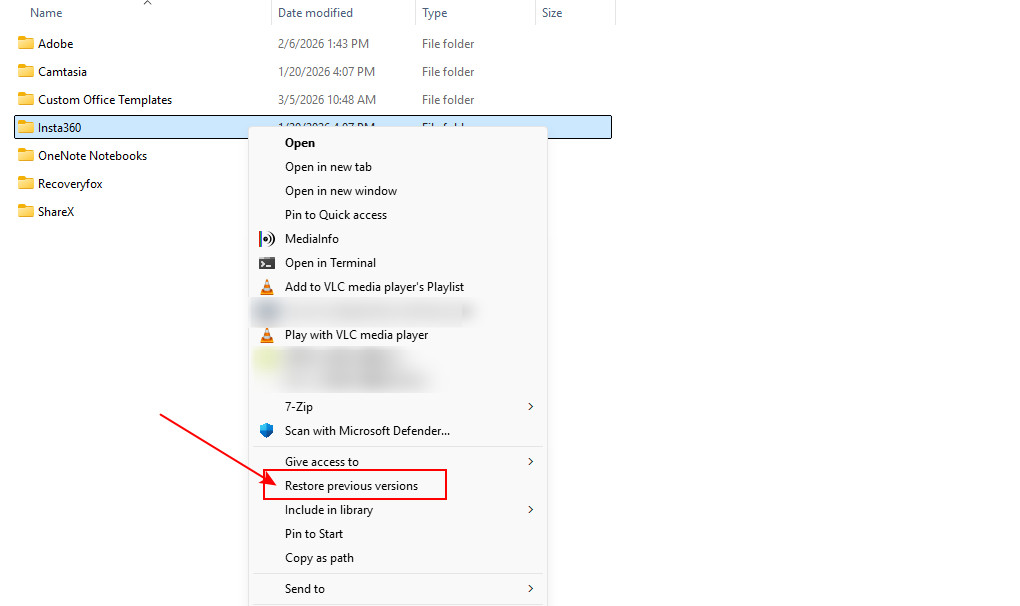Select the Adobe folder name
This screenshot has width=1020, height=606.
click(55, 44)
